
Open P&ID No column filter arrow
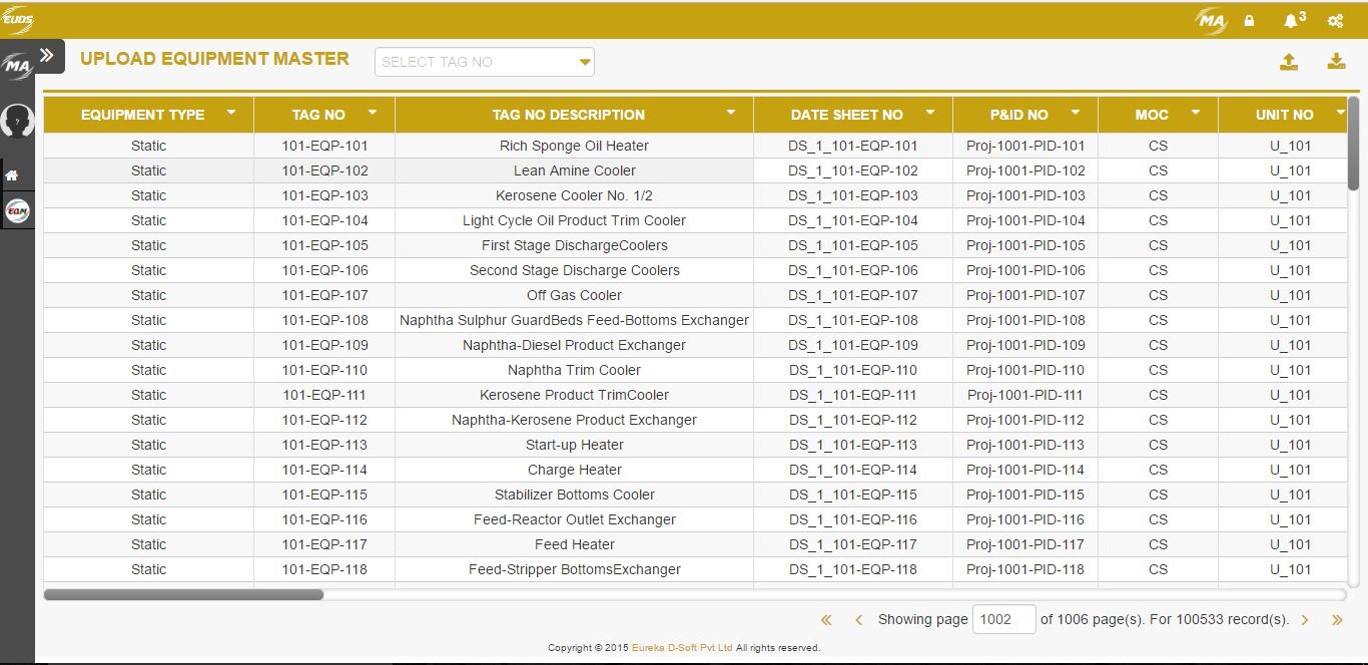(x=1076, y=112)
